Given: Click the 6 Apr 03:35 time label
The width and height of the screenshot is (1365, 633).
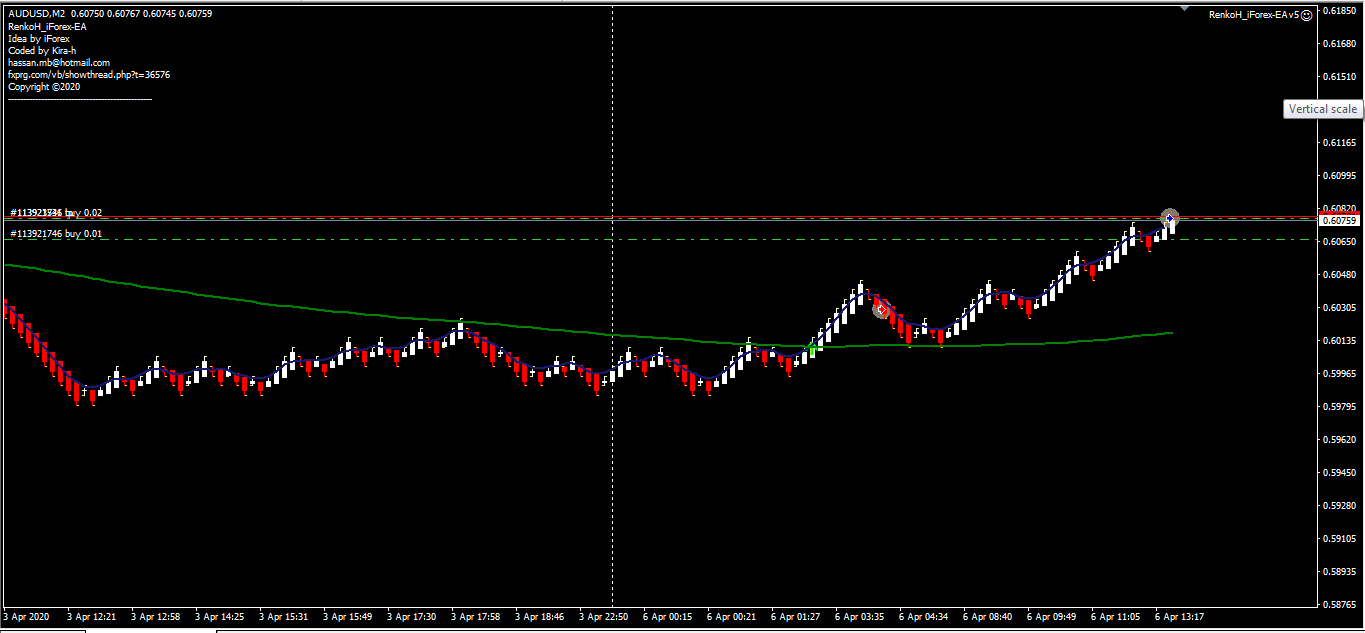Looking at the screenshot, I should [860, 617].
